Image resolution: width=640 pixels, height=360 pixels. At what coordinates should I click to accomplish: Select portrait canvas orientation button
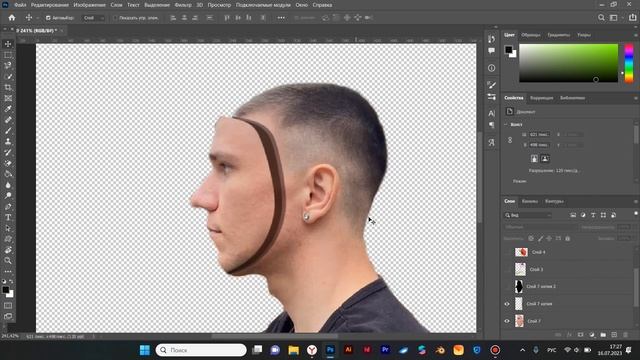pyautogui.click(x=534, y=158)
